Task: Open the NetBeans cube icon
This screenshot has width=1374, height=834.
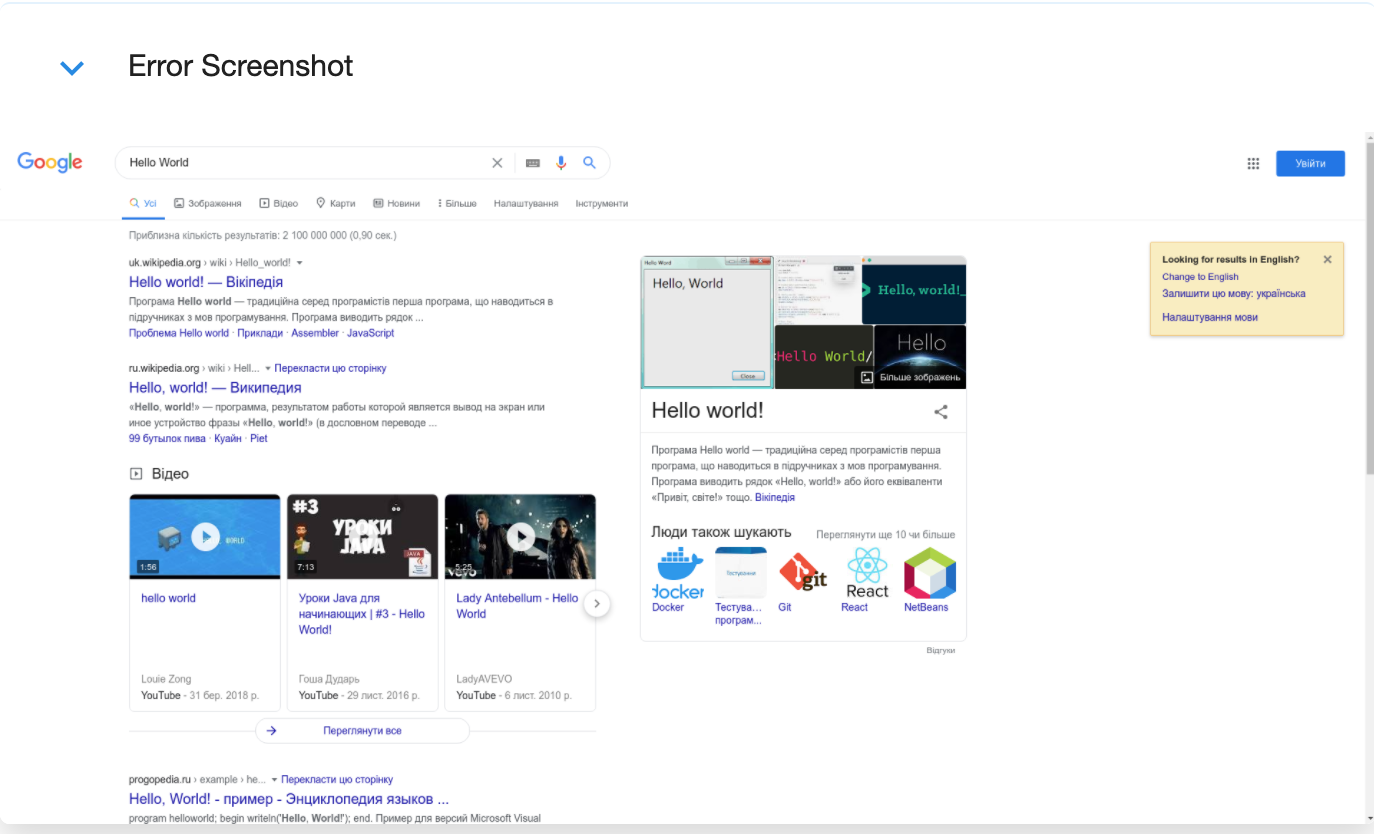Action: [x=930, y=574]
